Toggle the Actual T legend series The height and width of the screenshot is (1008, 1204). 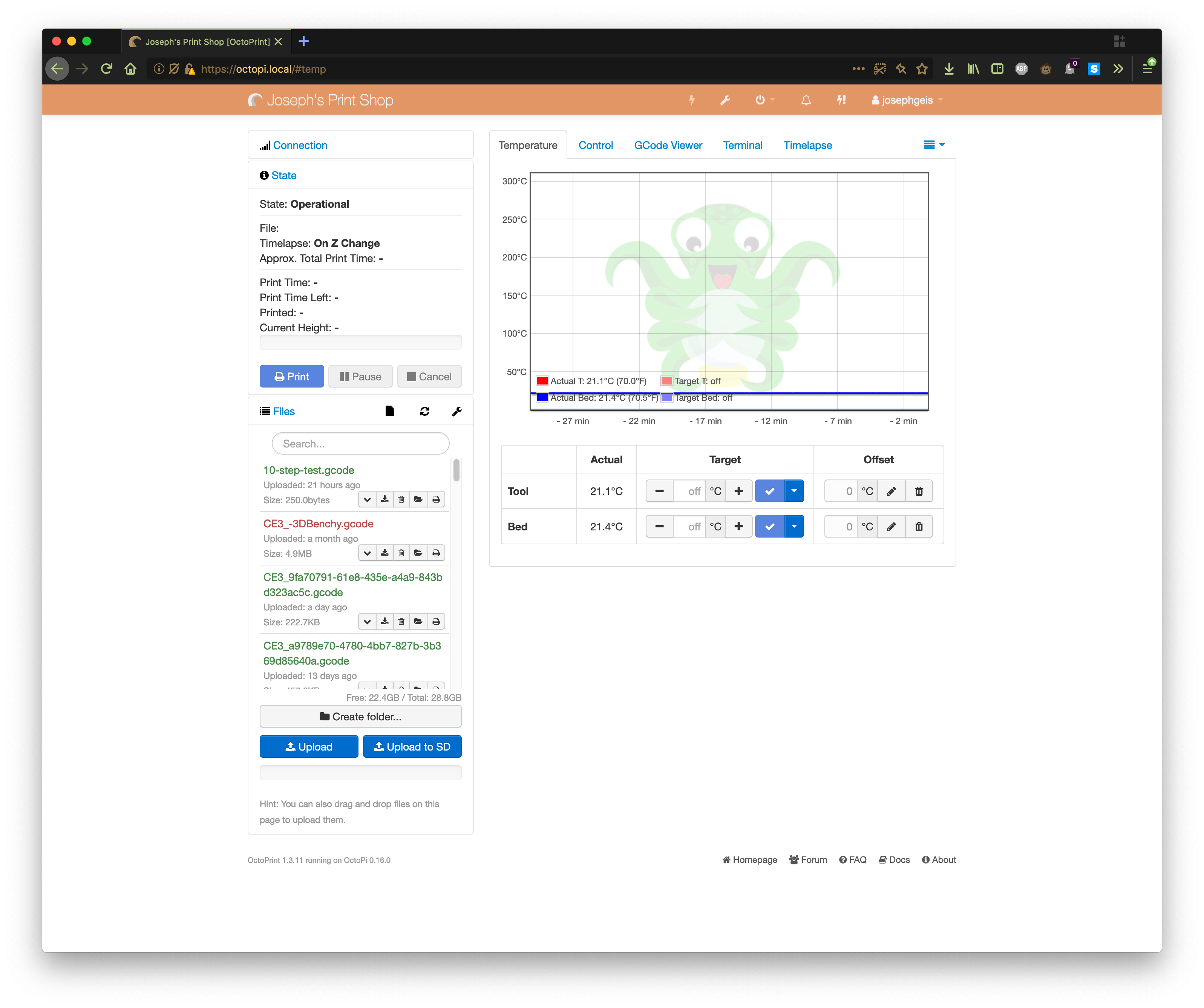(x=598, y=381)
